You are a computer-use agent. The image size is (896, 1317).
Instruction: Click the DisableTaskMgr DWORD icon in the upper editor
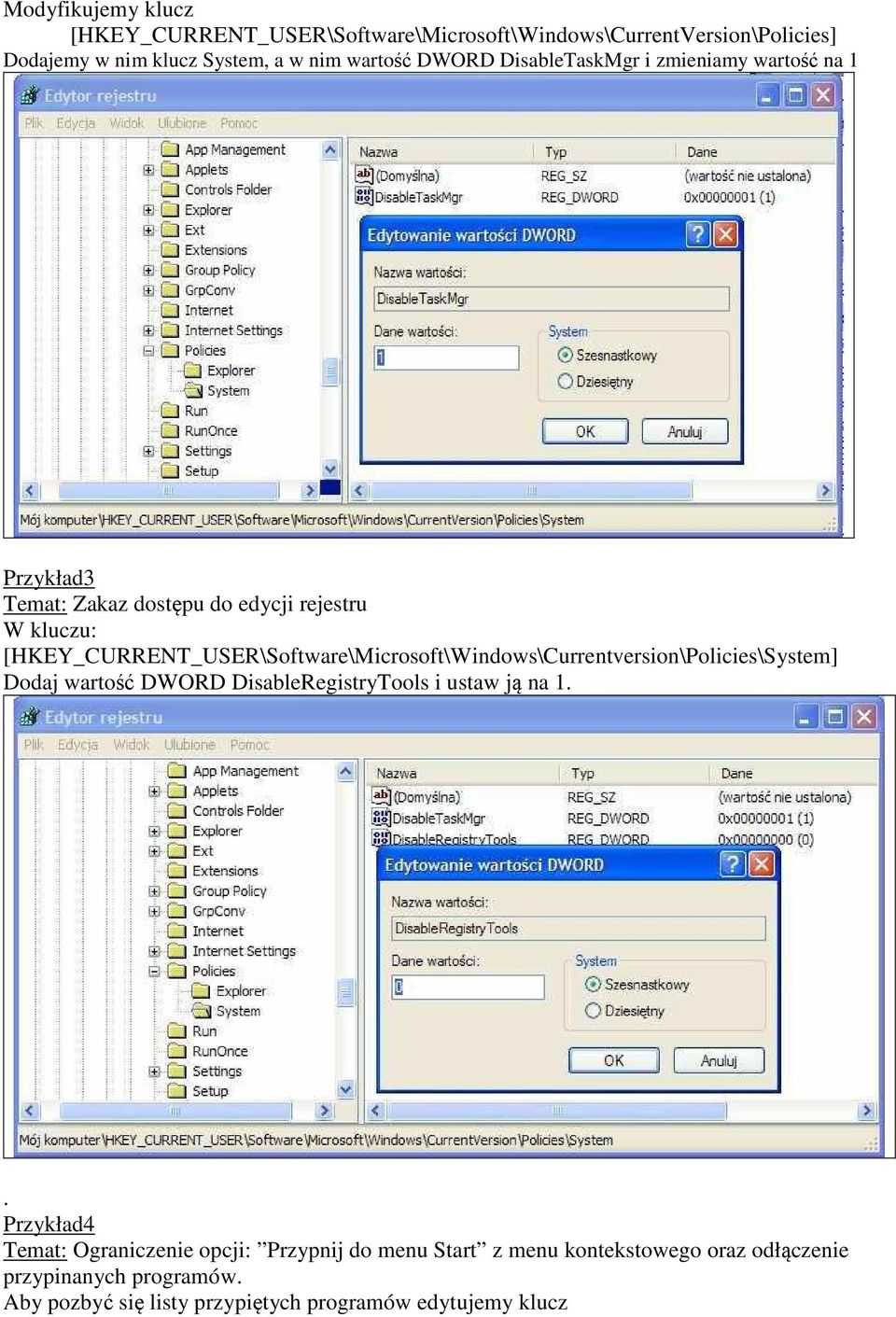coord(364,196)
